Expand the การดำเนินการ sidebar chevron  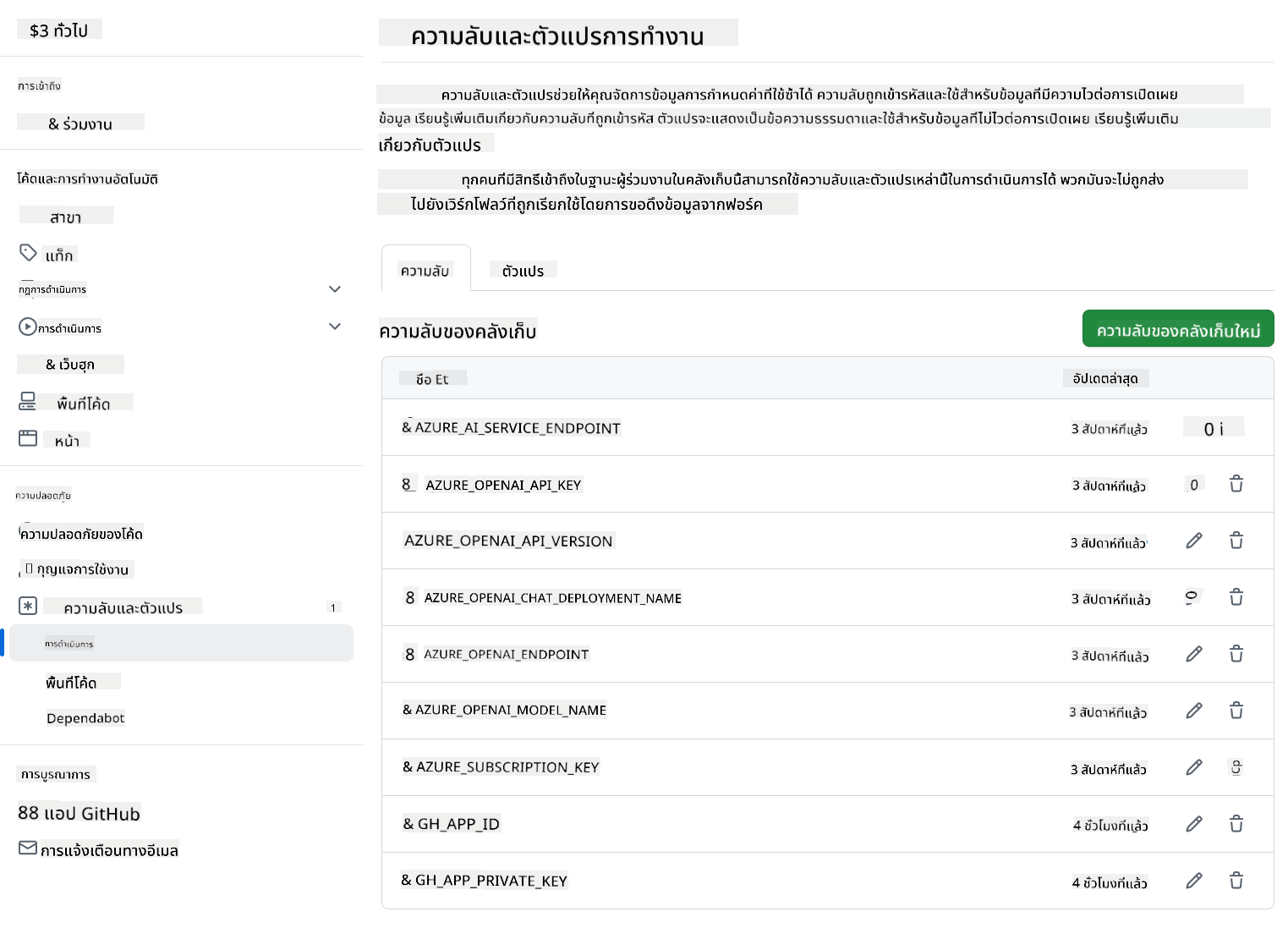click(335, 327)
